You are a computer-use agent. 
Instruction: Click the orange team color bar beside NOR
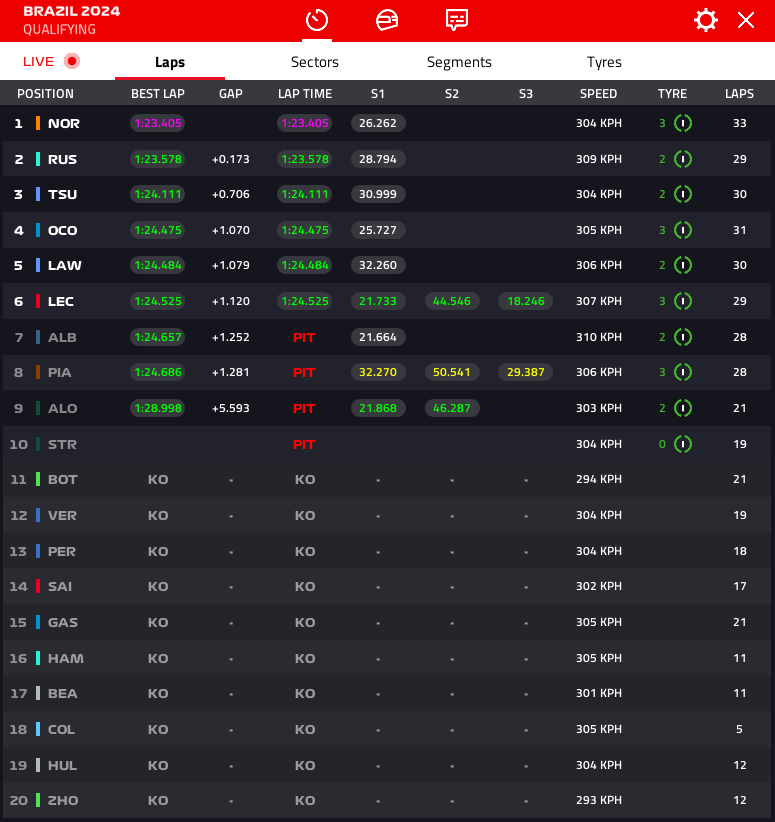38,124
